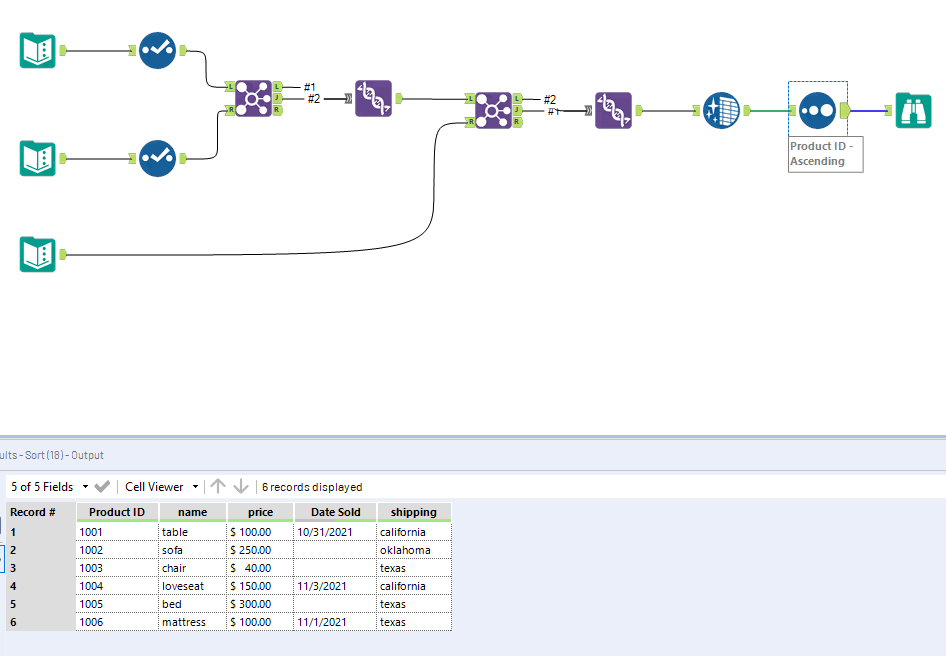Select the top Input Data tool
Viewport: 946px width, 656px height.
37,50
